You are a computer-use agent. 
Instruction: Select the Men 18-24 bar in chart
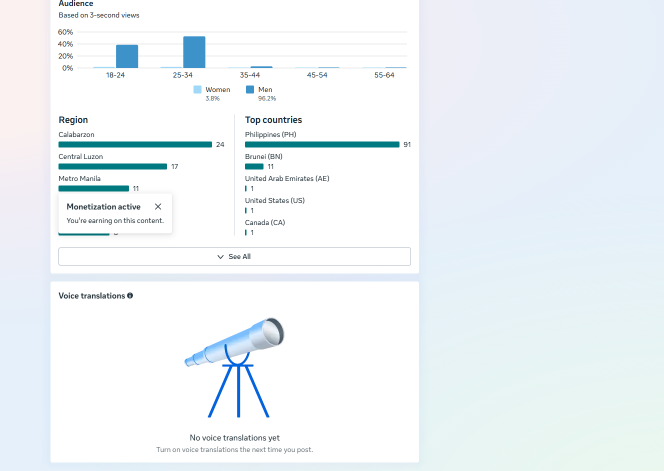pos(127,56)
